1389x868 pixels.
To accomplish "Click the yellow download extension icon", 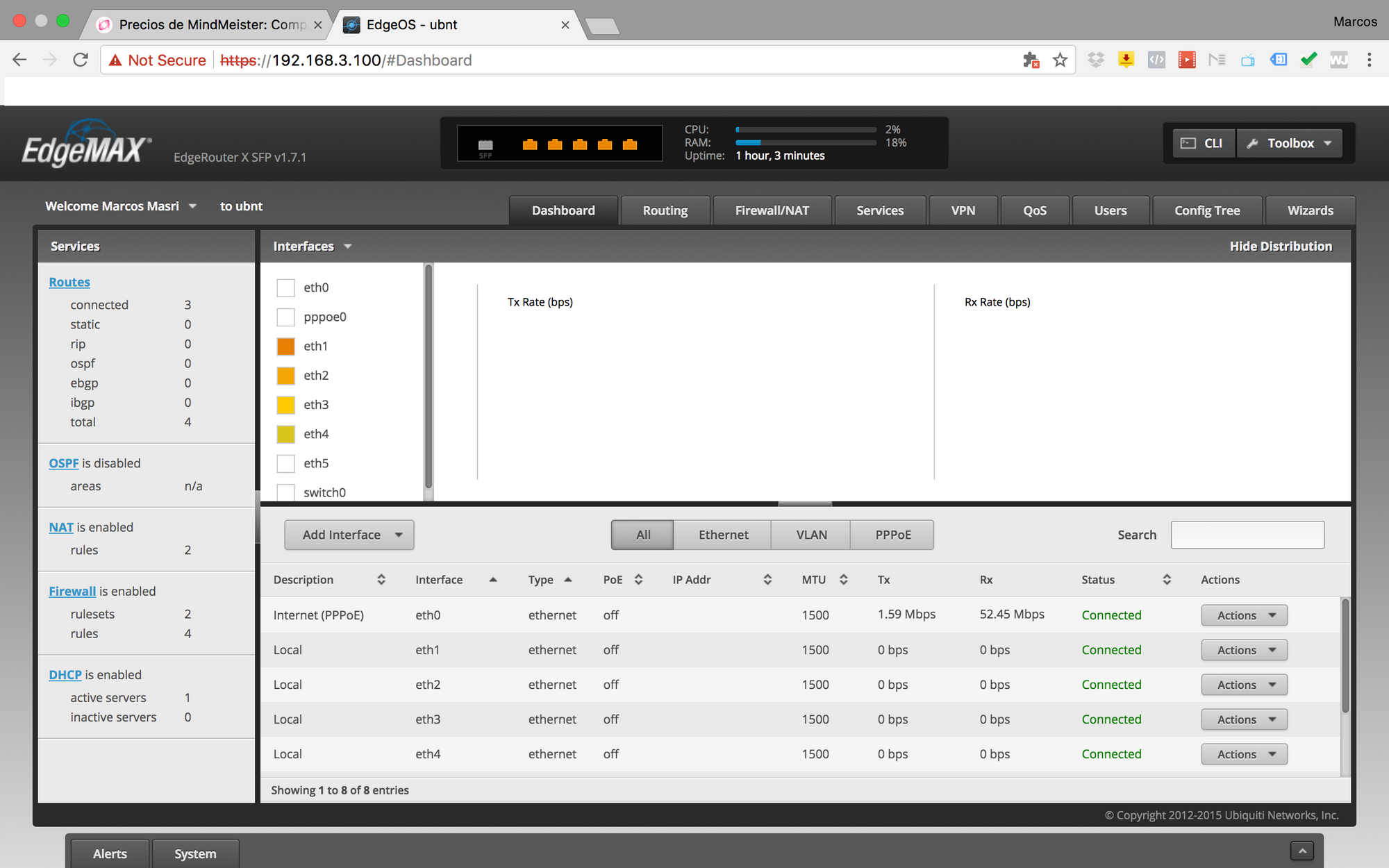I will 1126,60.
